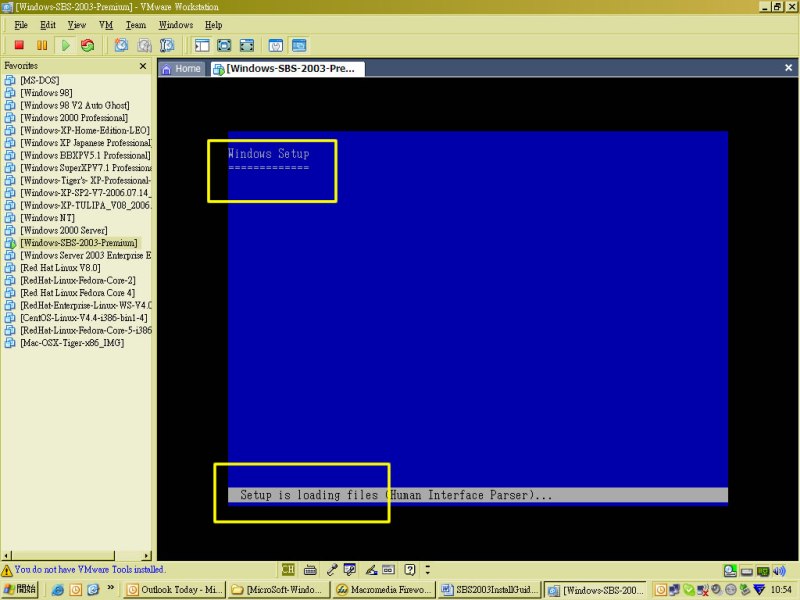Close the Favorites panel
This screenshot has height=600, width=800.
[x=143, y=66]
